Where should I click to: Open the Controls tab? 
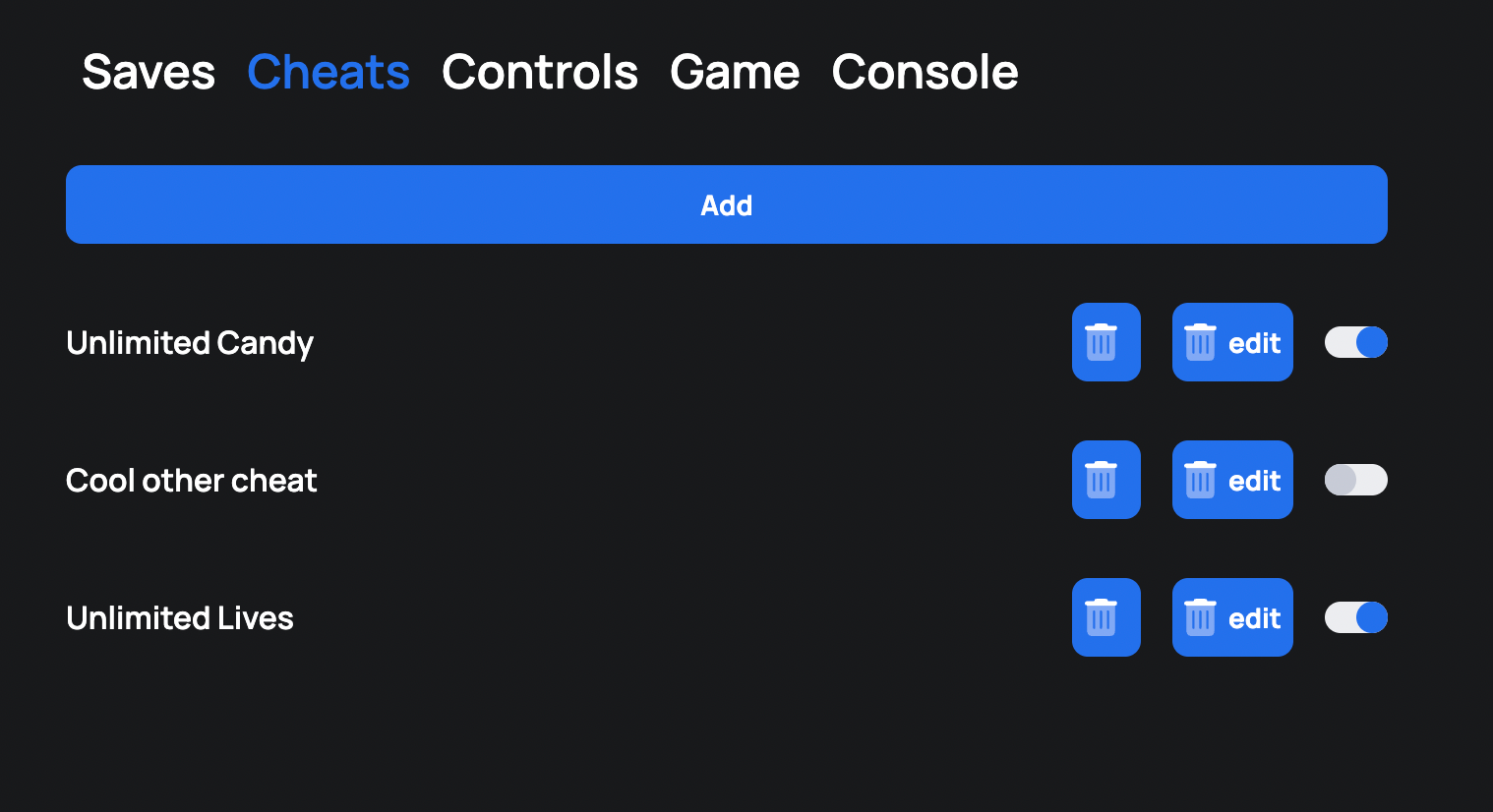540,72
